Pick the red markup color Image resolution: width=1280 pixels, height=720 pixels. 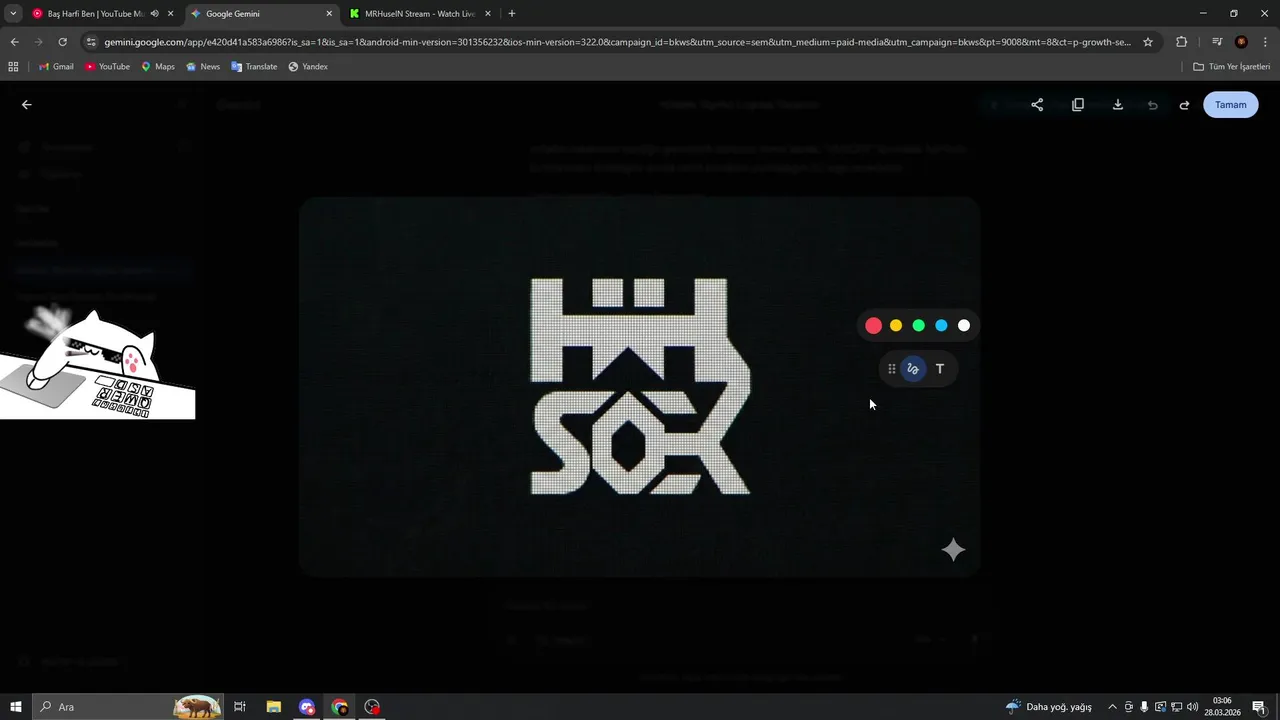pyautogui.click(x=873, y=325)
